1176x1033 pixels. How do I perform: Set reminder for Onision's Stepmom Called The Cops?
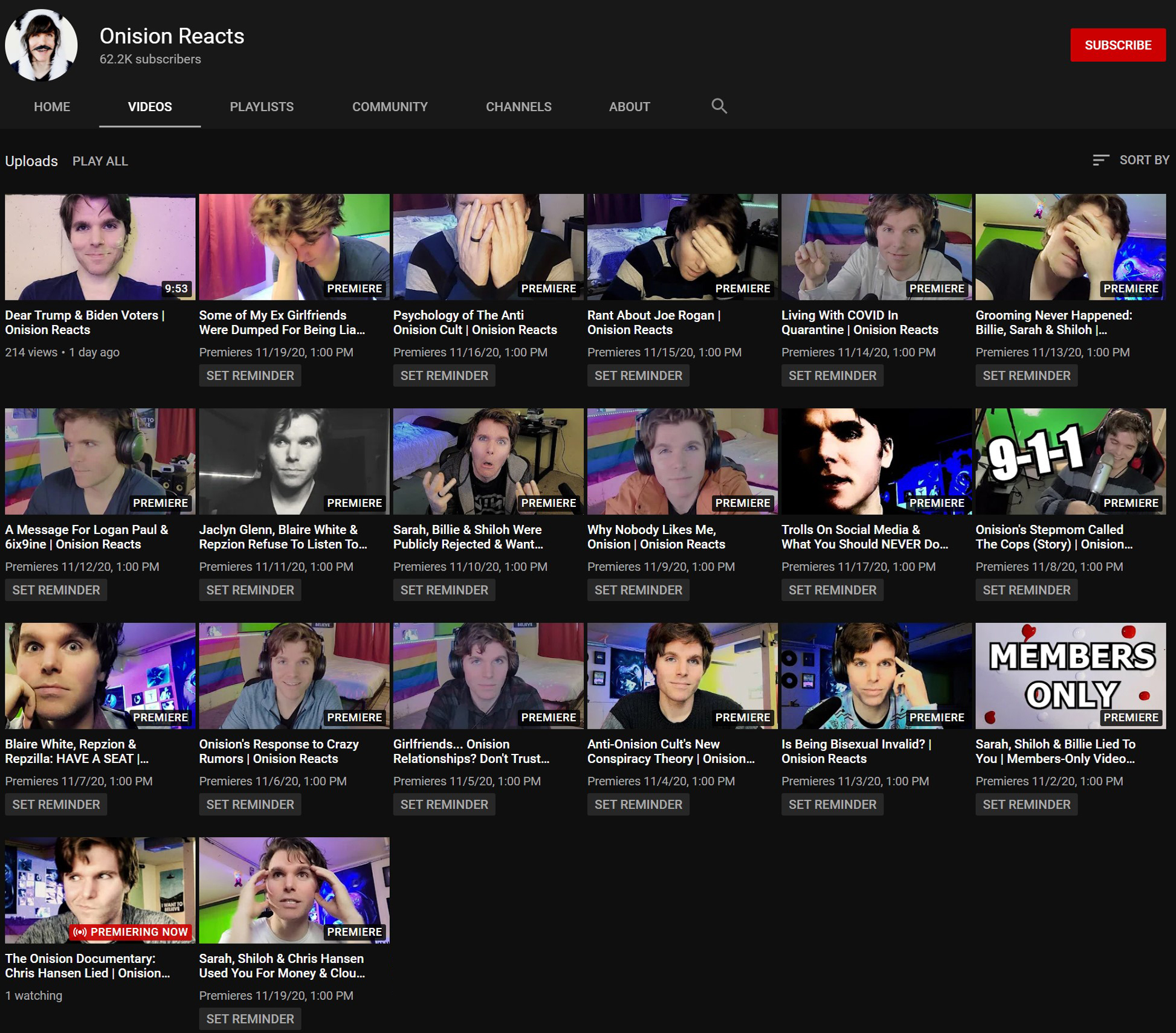1026,590
